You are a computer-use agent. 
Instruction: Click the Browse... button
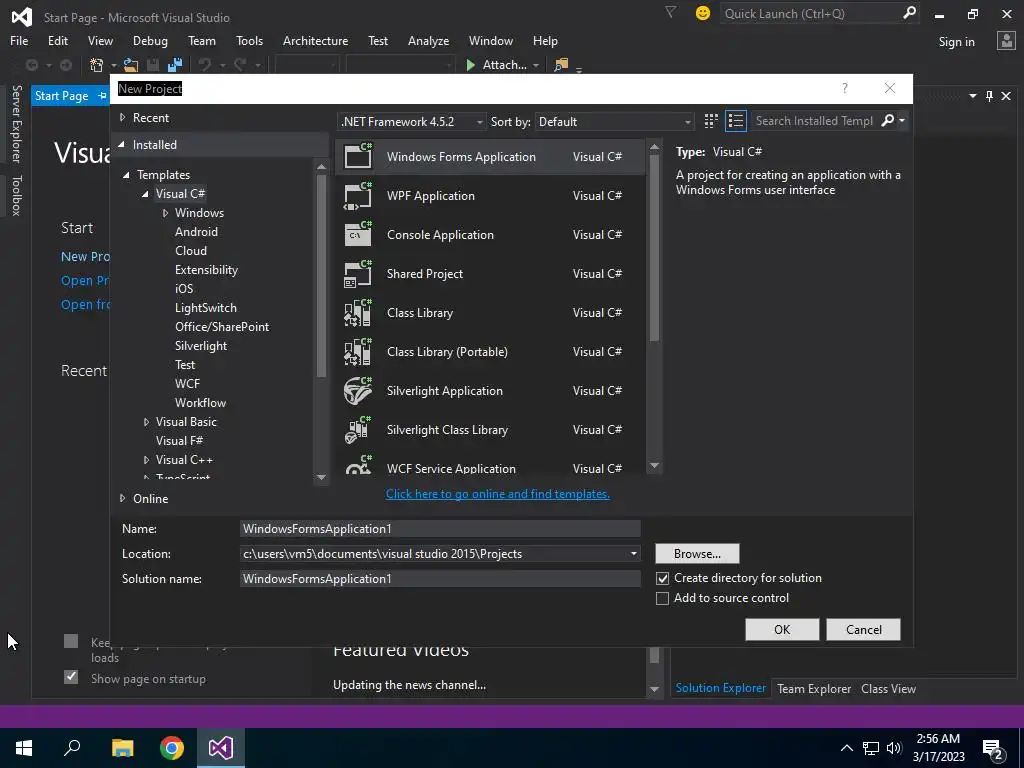[697, 554]
